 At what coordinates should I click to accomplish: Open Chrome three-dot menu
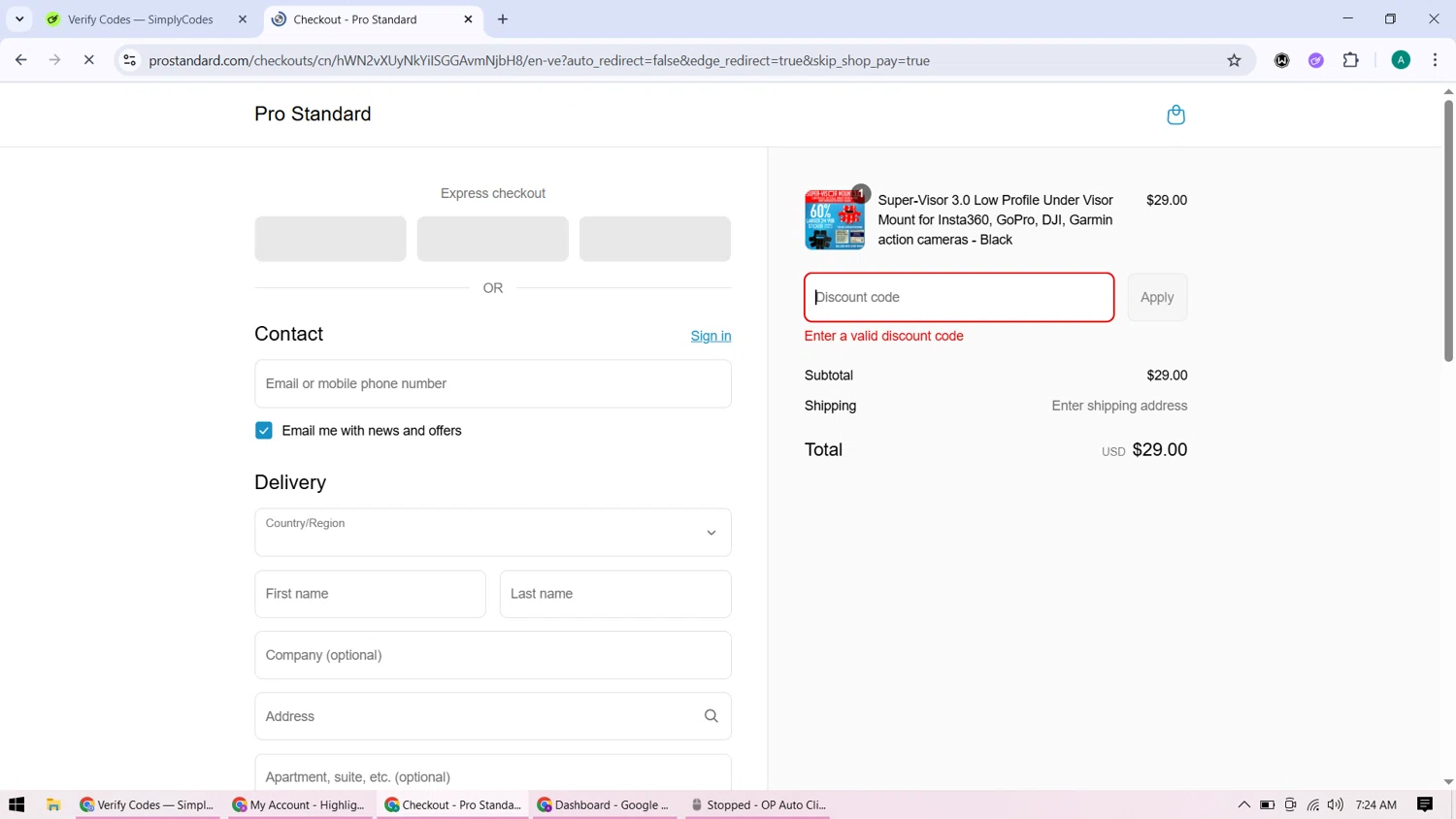click(1435, 60)
